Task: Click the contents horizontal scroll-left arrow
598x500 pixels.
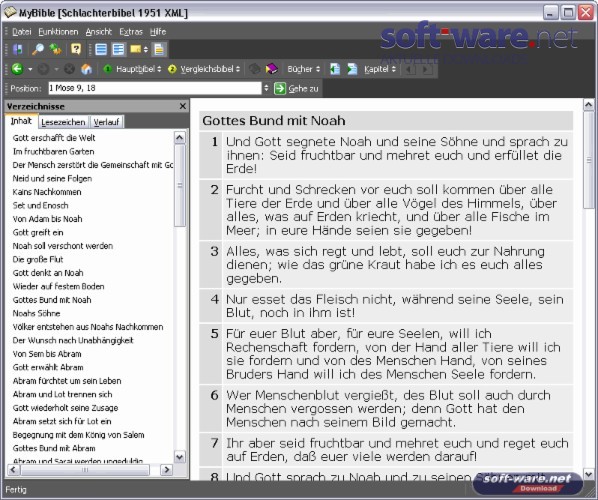Action: (13, 470)
